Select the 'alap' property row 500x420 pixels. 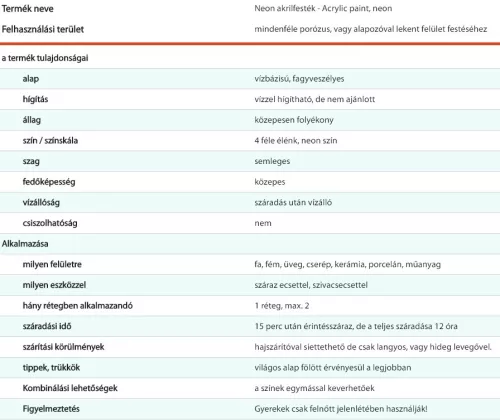[250, 79]
